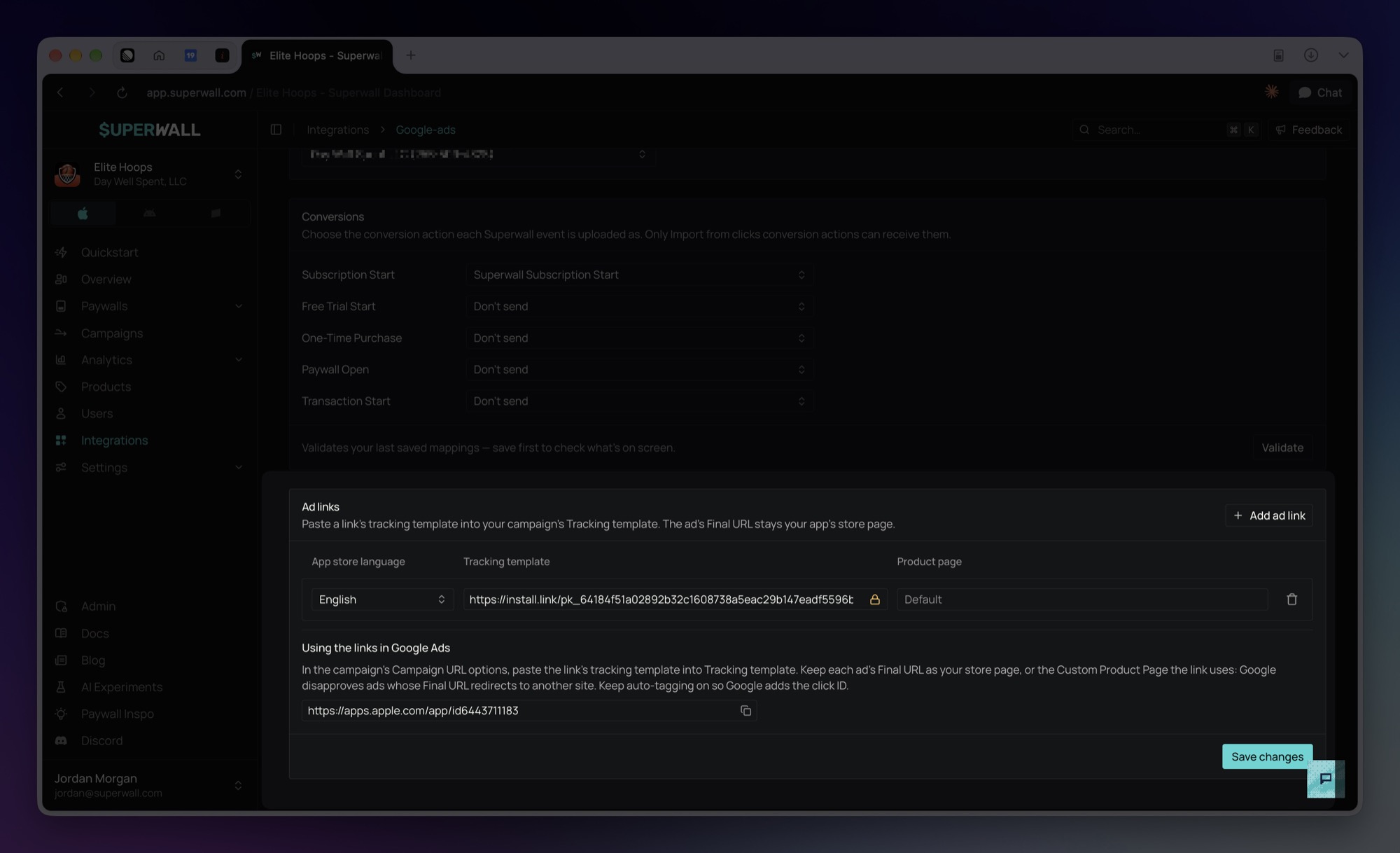Click the Save changes button
1400x853 pixels.
tap(1267, 756)
